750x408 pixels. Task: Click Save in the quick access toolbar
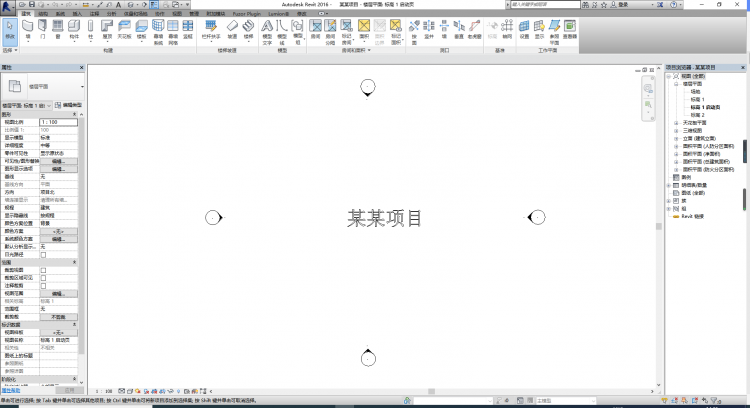(32, 4)
